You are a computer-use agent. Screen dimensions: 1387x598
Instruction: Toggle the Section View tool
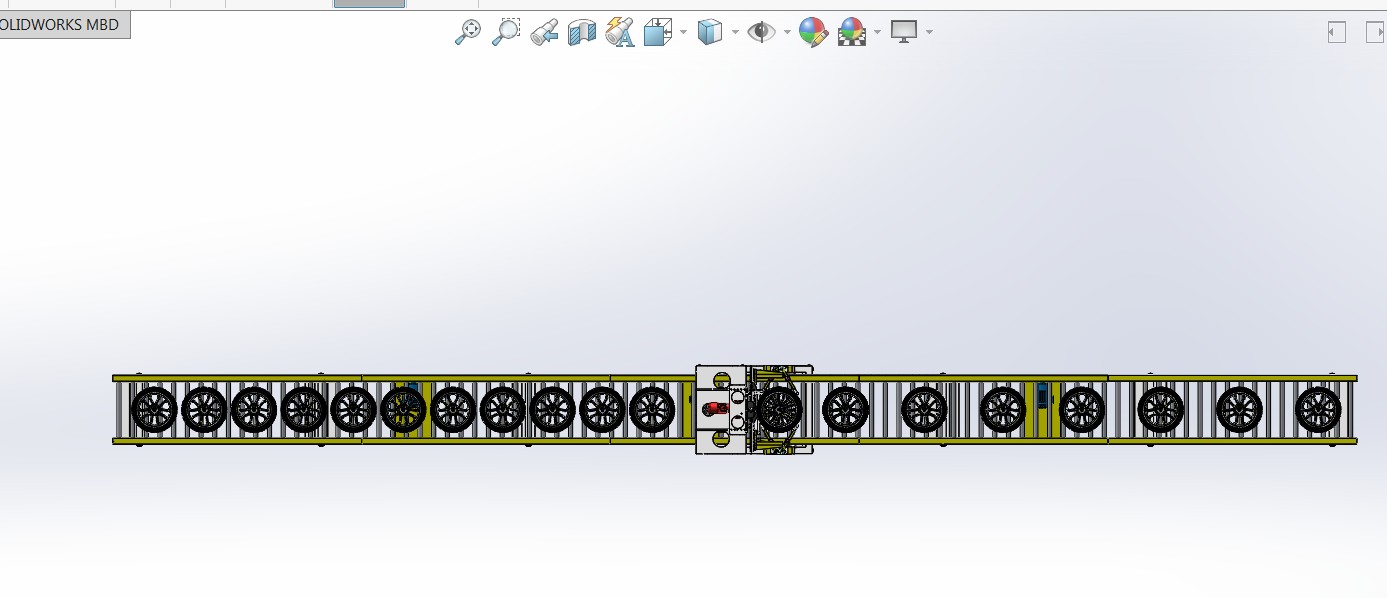[x=582, y=32]
